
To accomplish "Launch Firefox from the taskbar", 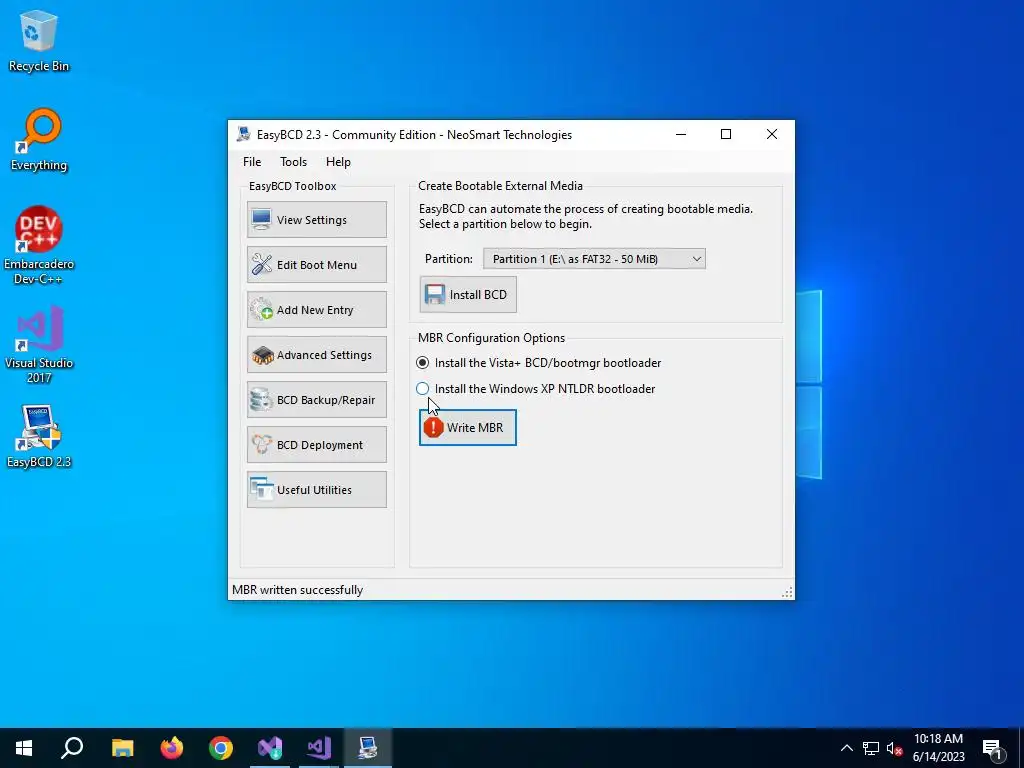I will click(x=172, y=748).
